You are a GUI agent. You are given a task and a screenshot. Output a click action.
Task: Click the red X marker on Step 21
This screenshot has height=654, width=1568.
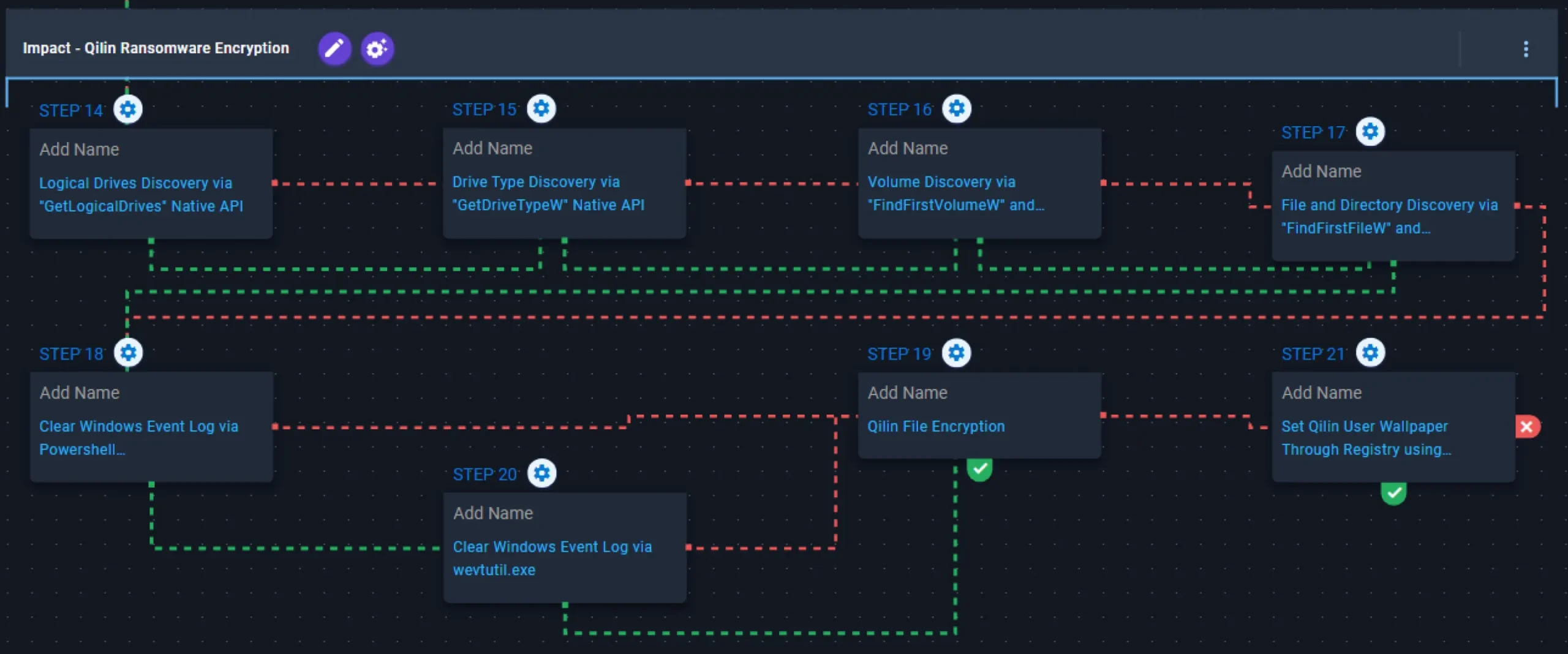1526,427
